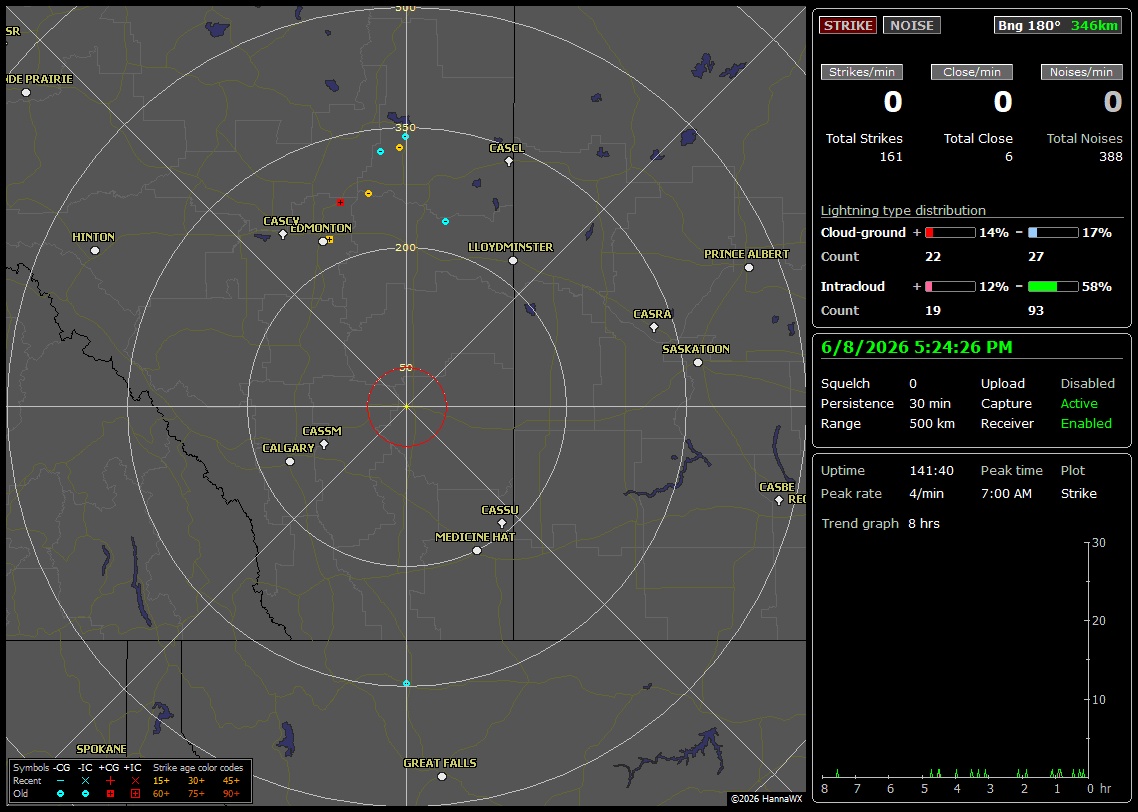Click the Total Close value 6

pyautogui.click(x=1009, y=157)
